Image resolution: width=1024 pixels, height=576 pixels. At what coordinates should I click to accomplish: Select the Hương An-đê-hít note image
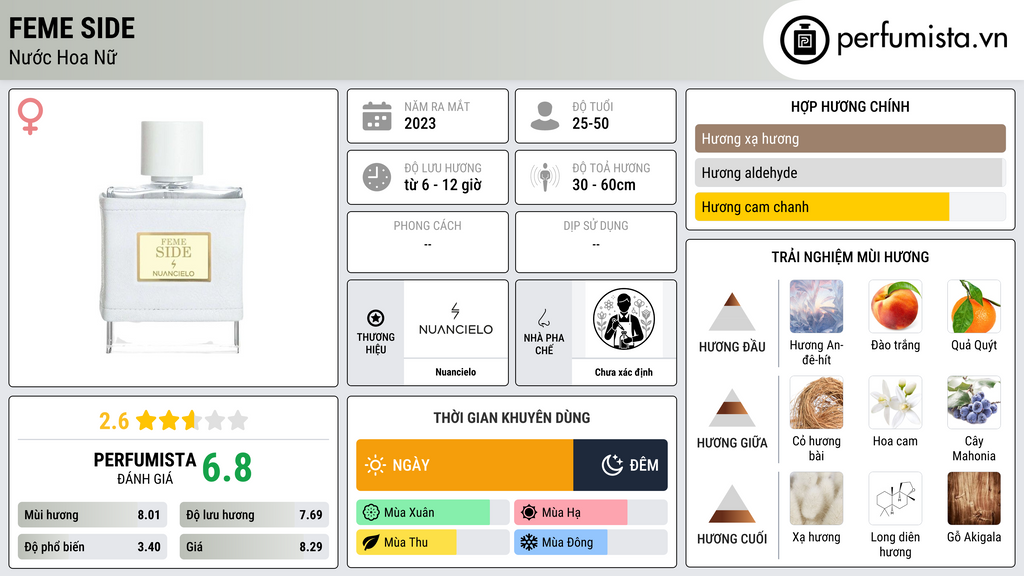[816, 306]
